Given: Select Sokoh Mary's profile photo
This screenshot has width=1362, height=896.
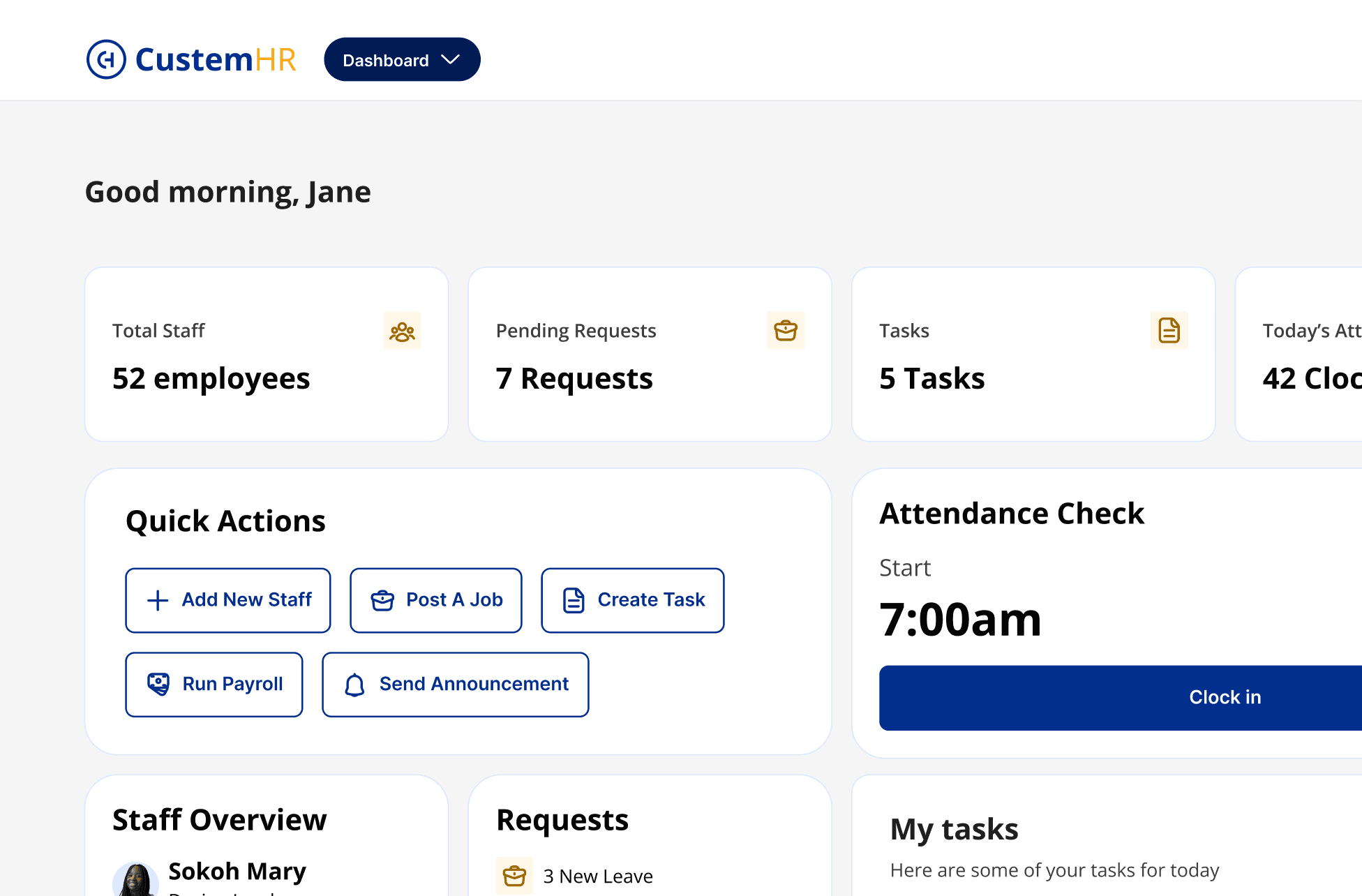Looking at the screenshot, I should 135,881.
